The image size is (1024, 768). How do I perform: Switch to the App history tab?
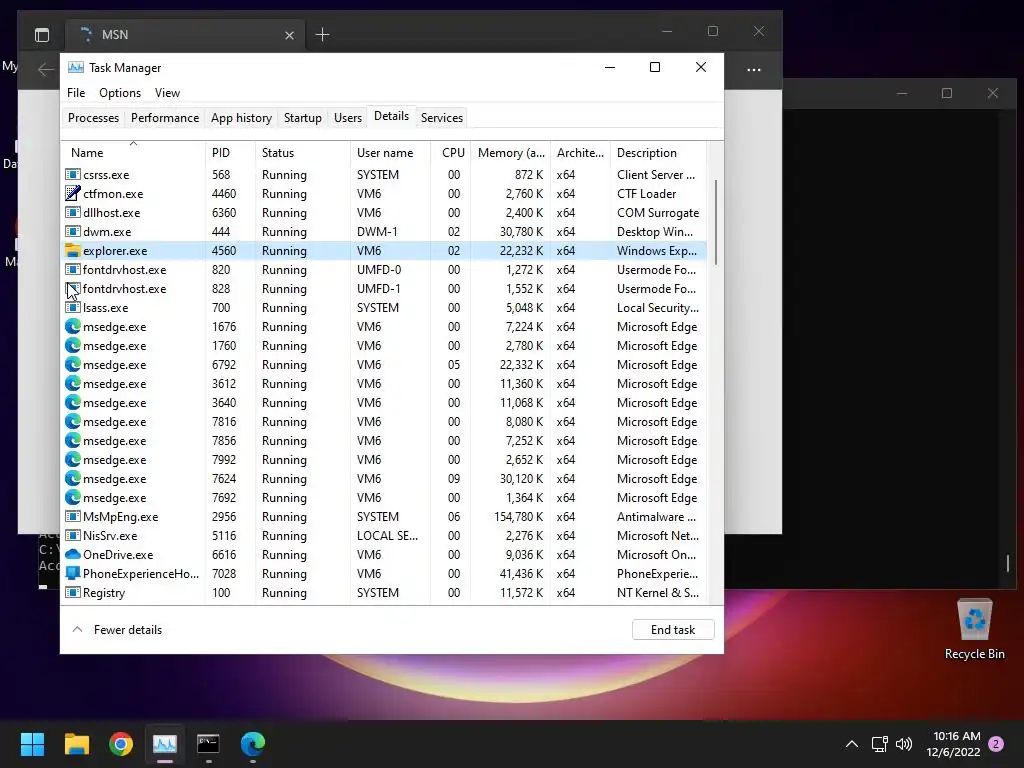(x=241, y=118)
